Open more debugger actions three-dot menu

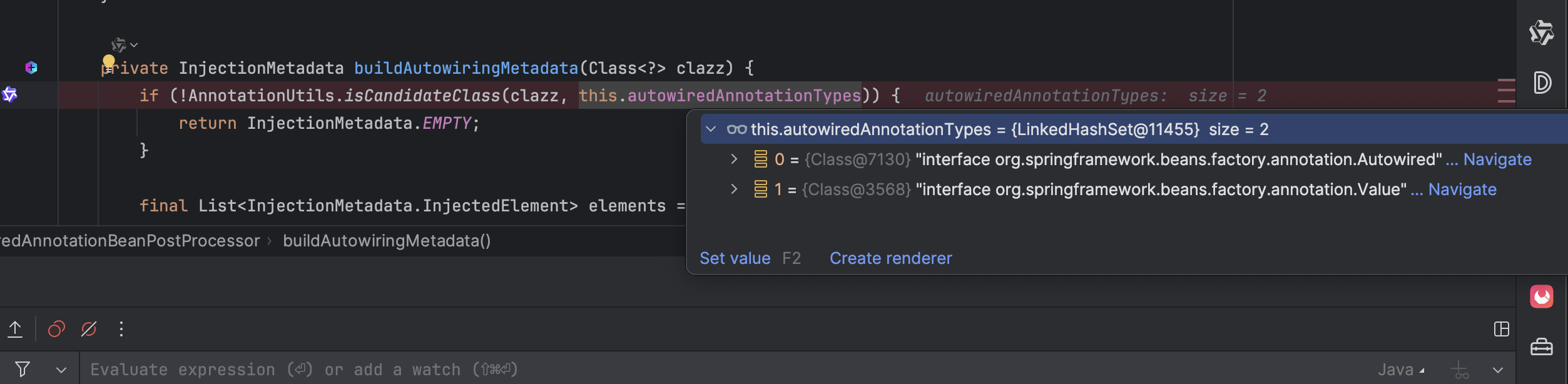(121, 329)
